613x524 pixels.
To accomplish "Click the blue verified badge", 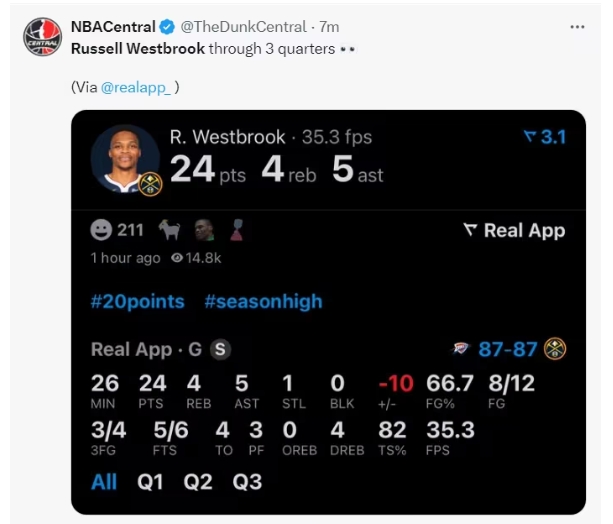I will (168, 26).
